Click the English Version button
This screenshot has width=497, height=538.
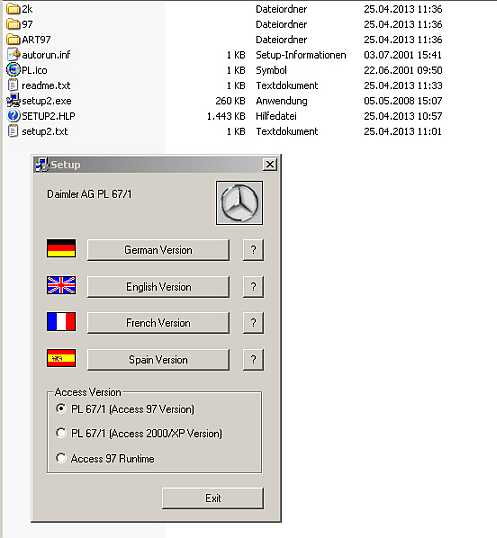[x=158, y=286]
